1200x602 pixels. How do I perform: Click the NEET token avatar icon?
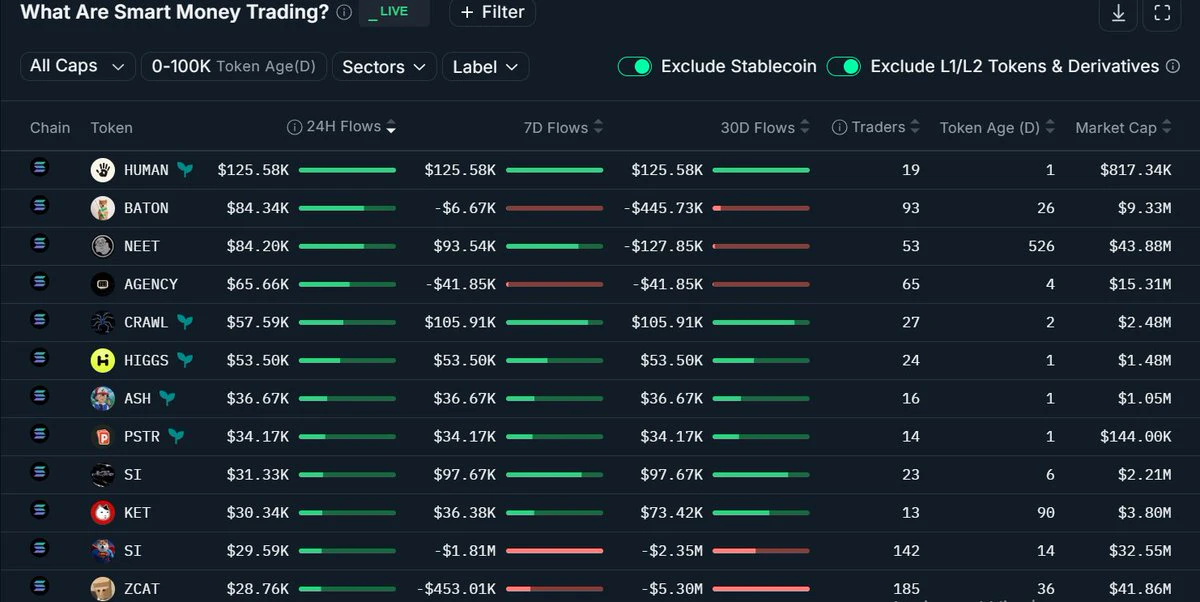pyautogui.click(x=103, y=246)
